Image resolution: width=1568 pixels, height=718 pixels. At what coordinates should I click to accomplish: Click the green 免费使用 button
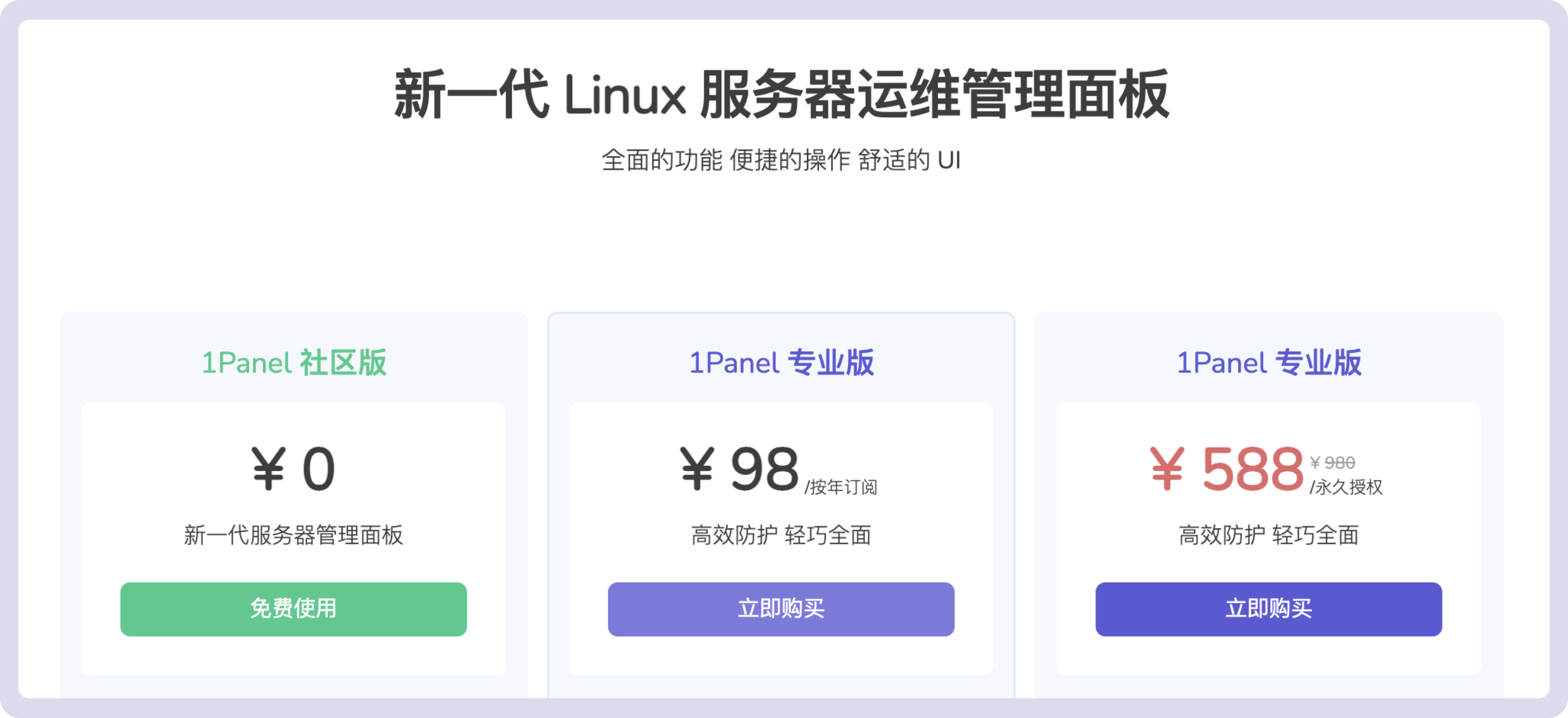tap(293, 609)
